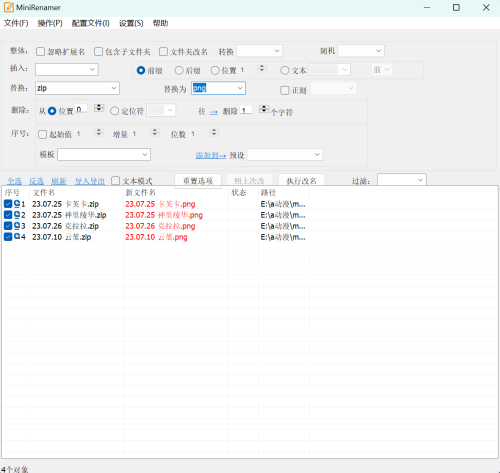
Task: Open the 操作(P) menu
Action: tap(50, 23)
